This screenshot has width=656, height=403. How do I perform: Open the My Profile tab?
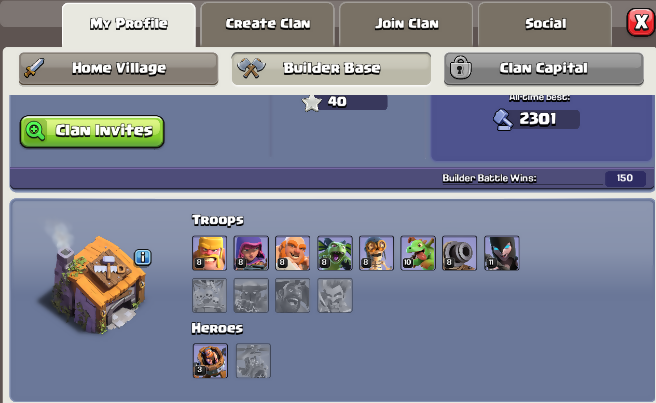click(x=129, y=24)
